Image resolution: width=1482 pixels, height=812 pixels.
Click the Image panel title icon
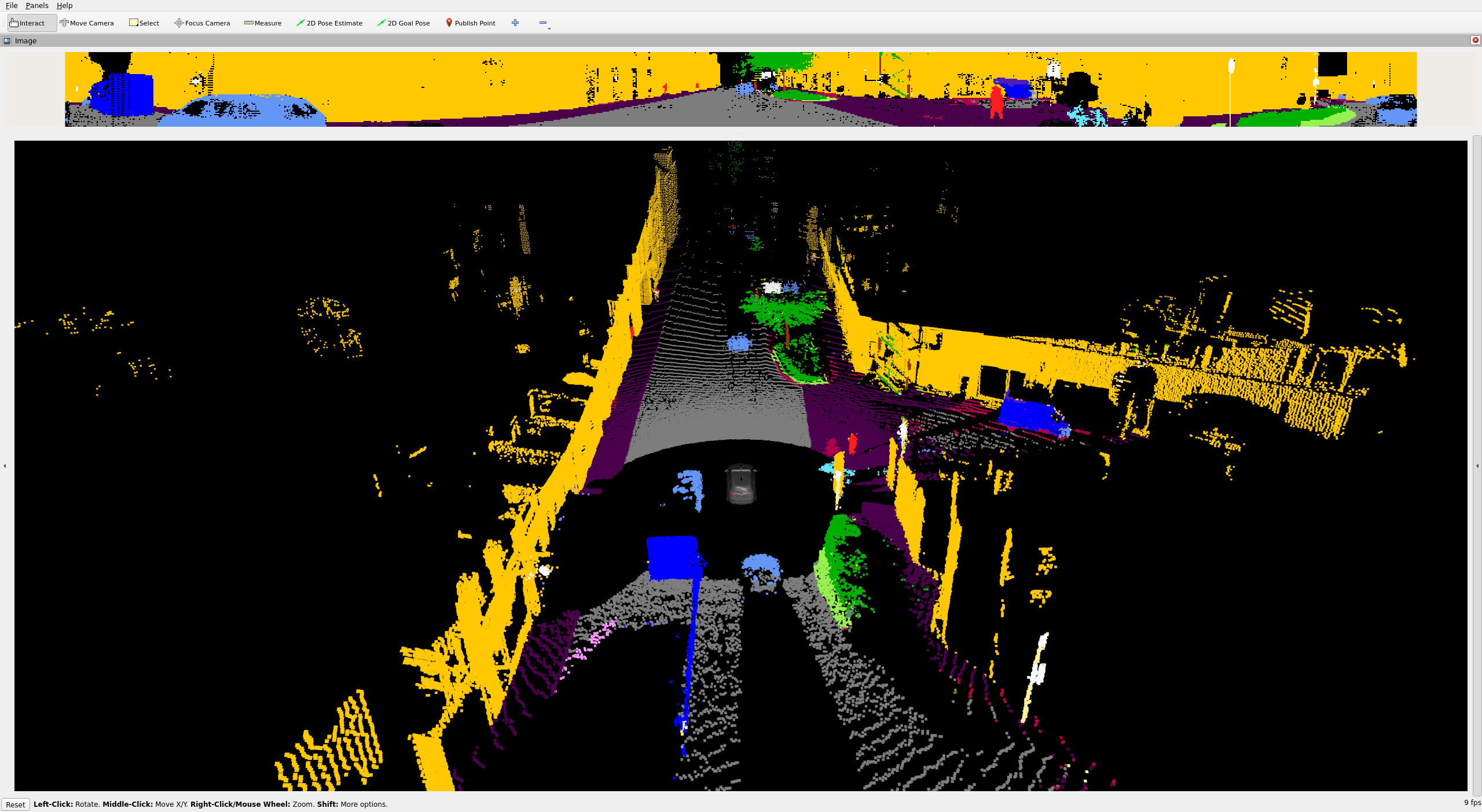click(7, 41)
